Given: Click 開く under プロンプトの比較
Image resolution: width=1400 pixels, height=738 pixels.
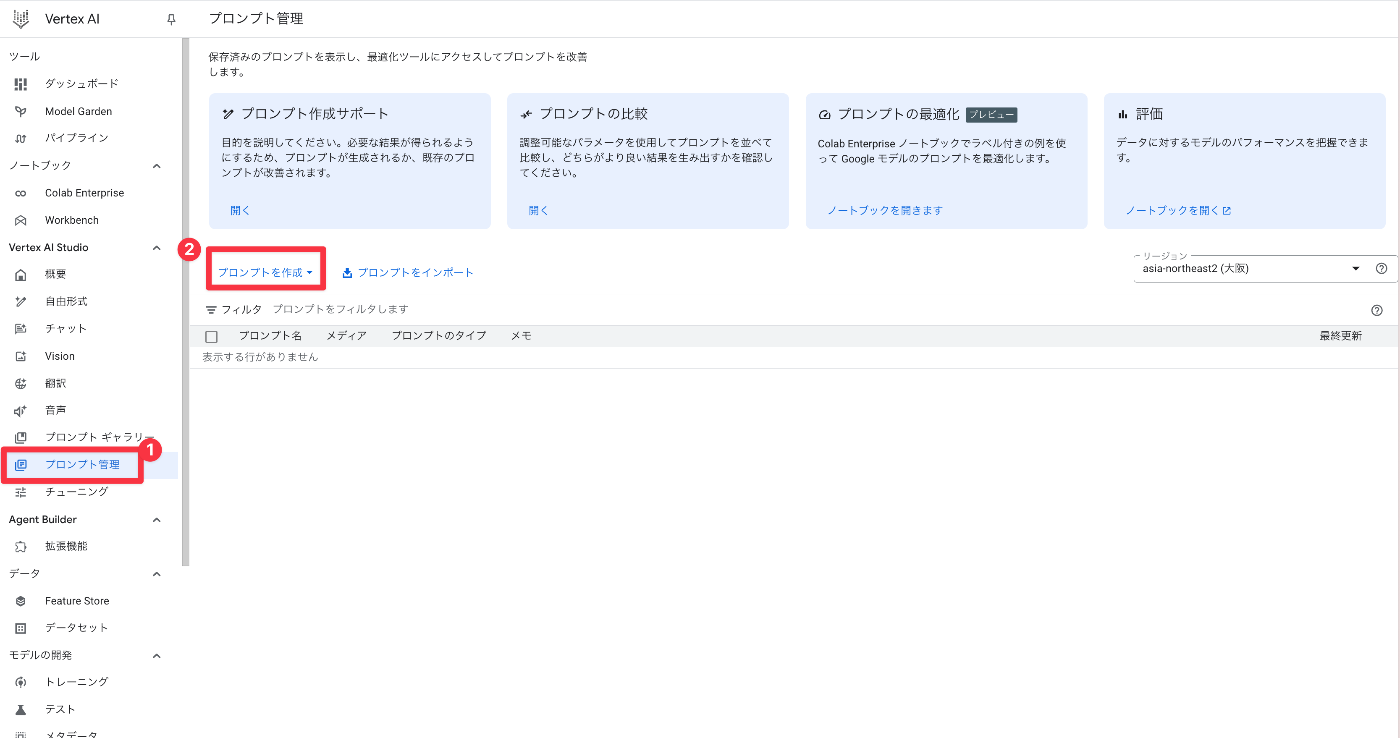Looking at the screenshot, I should pyautogui.click(x=539, y=211).
